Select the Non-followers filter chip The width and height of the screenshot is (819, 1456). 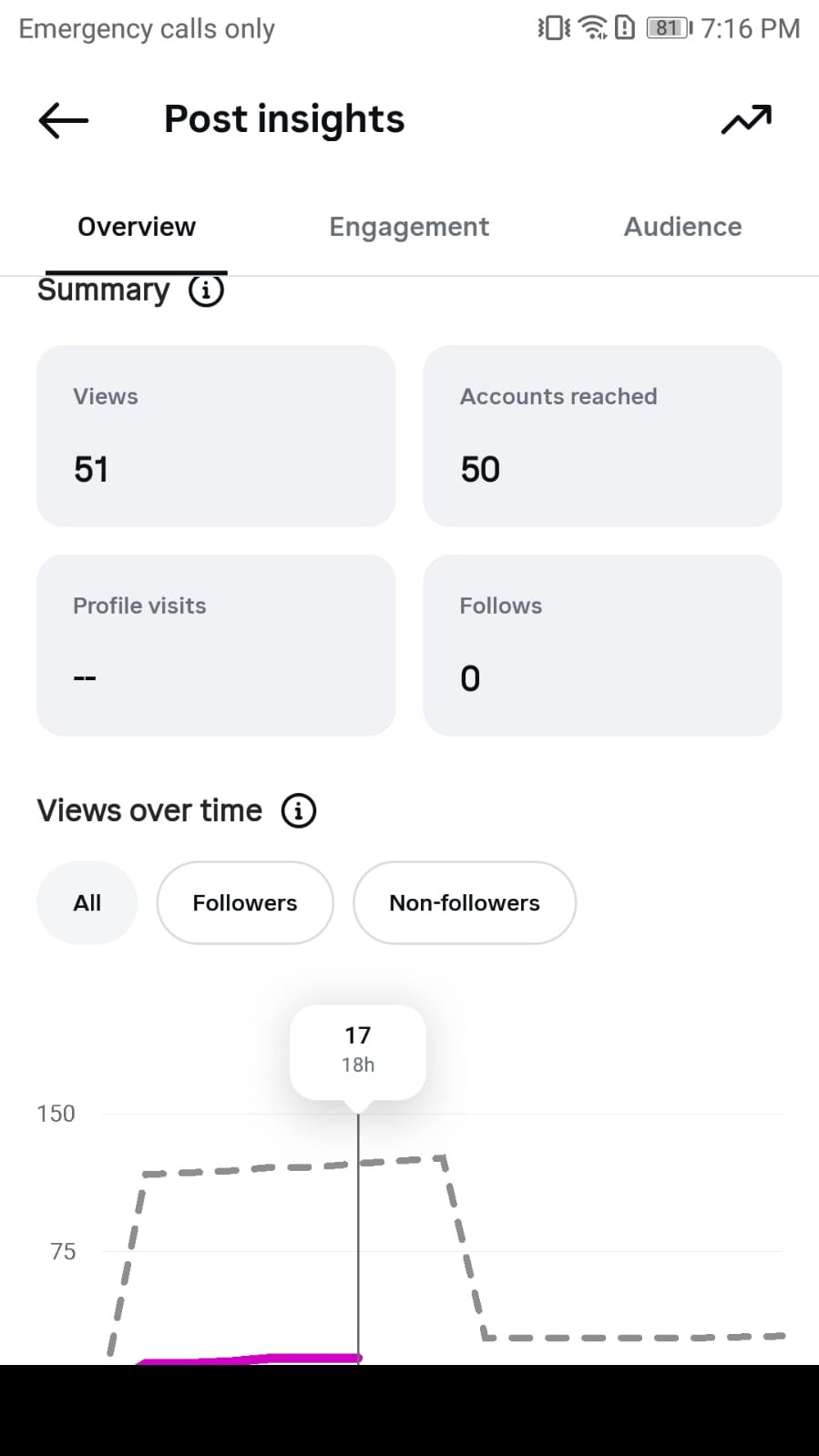point(465,902)
